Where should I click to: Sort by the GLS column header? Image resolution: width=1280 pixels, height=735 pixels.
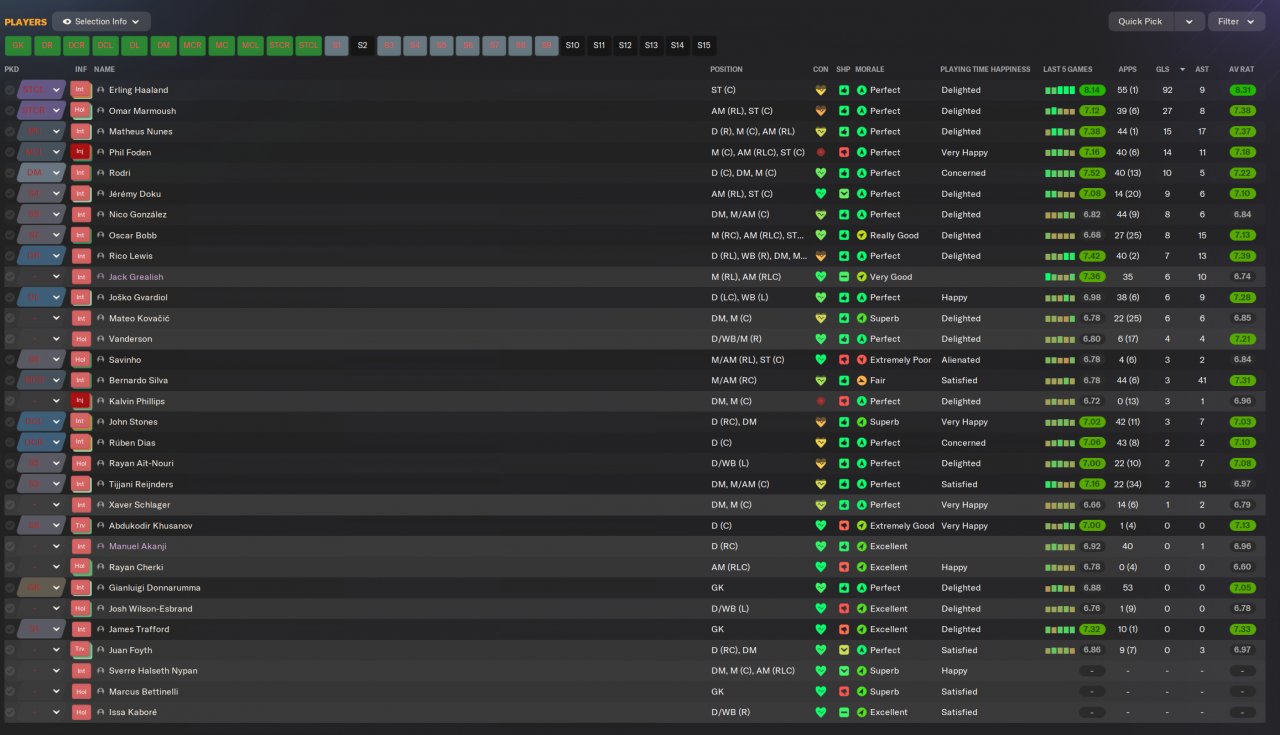tap(1162, 69)
